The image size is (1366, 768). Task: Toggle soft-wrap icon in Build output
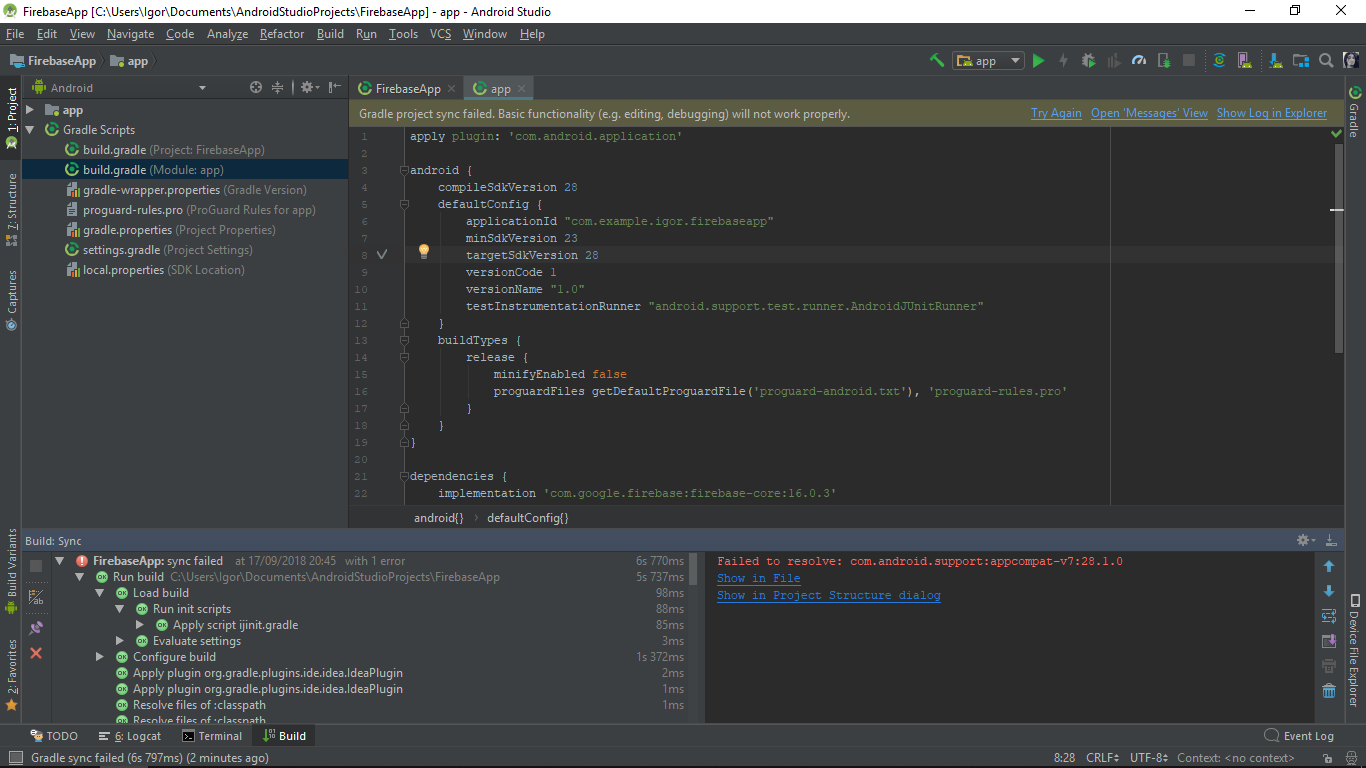1329,616
